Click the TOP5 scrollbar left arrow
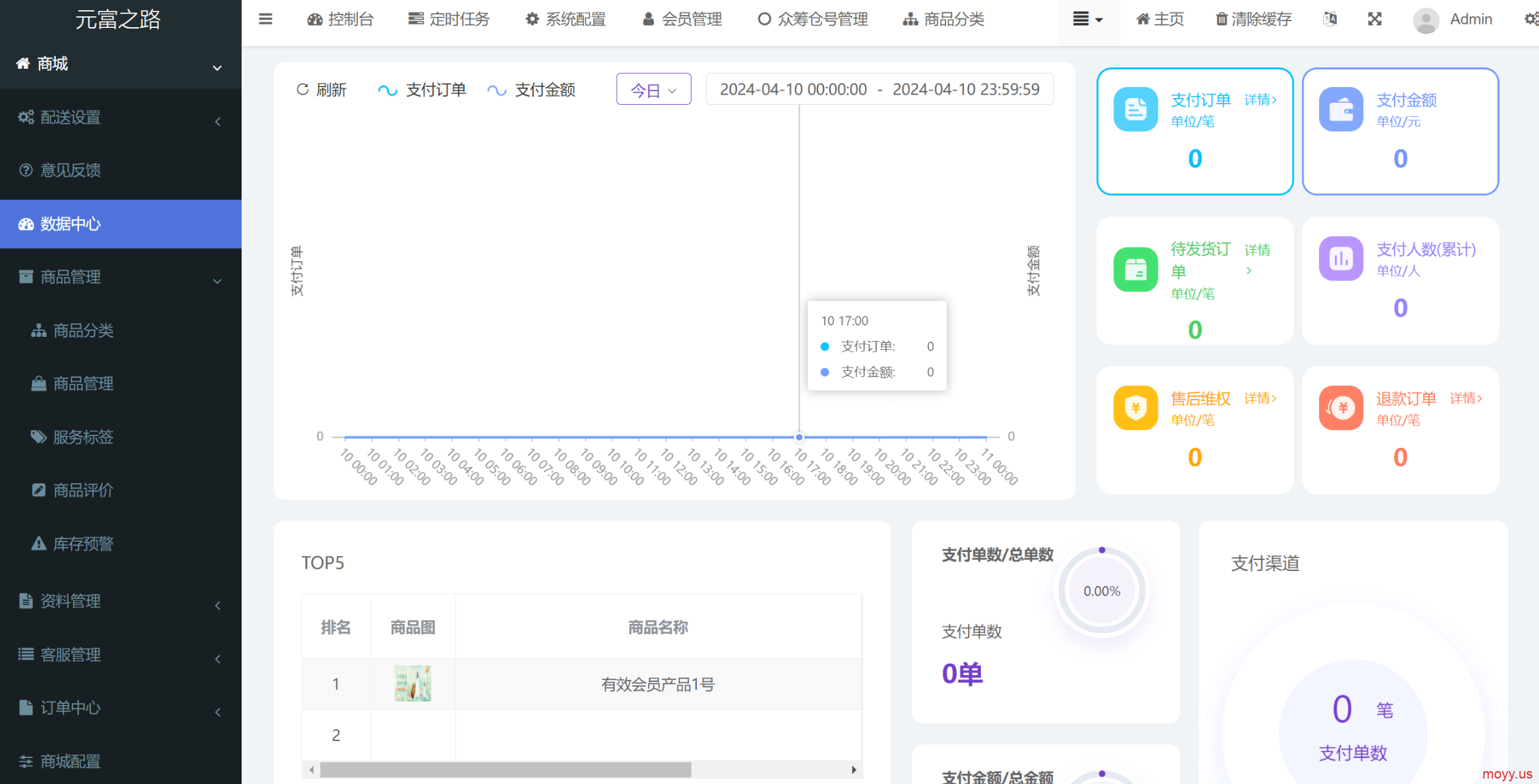 pyautogui.click(x=312, y=770)
